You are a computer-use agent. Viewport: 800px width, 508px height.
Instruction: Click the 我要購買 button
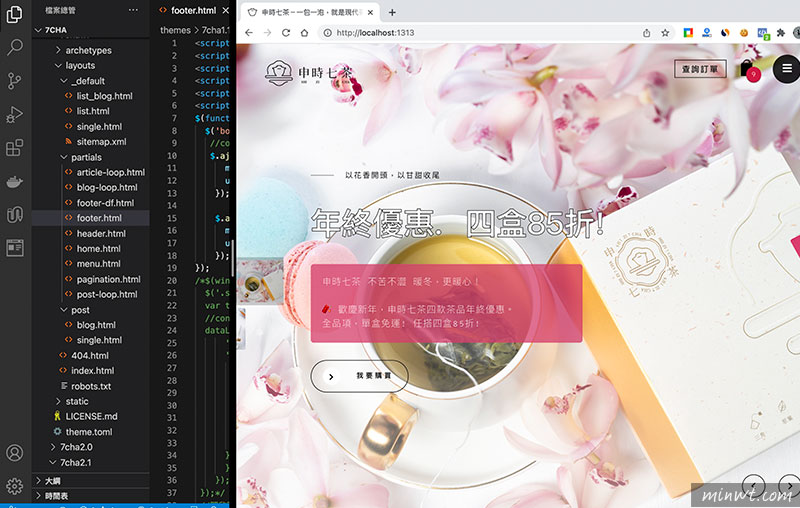click(359, 376)
